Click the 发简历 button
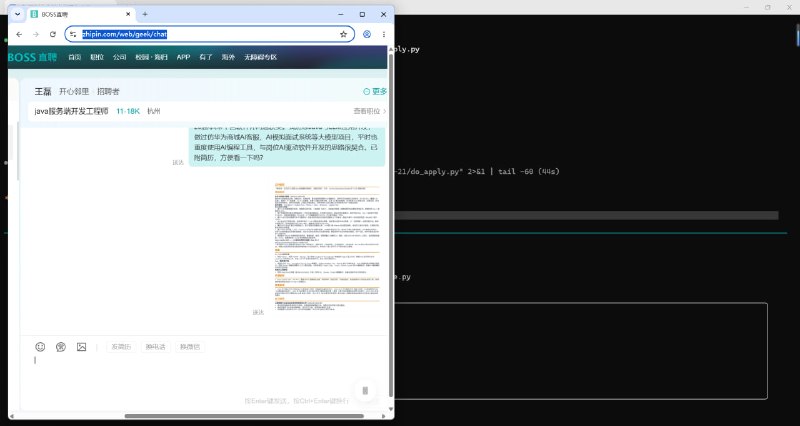The width and height of the screenshot is (800, 426). pos(121,347)
